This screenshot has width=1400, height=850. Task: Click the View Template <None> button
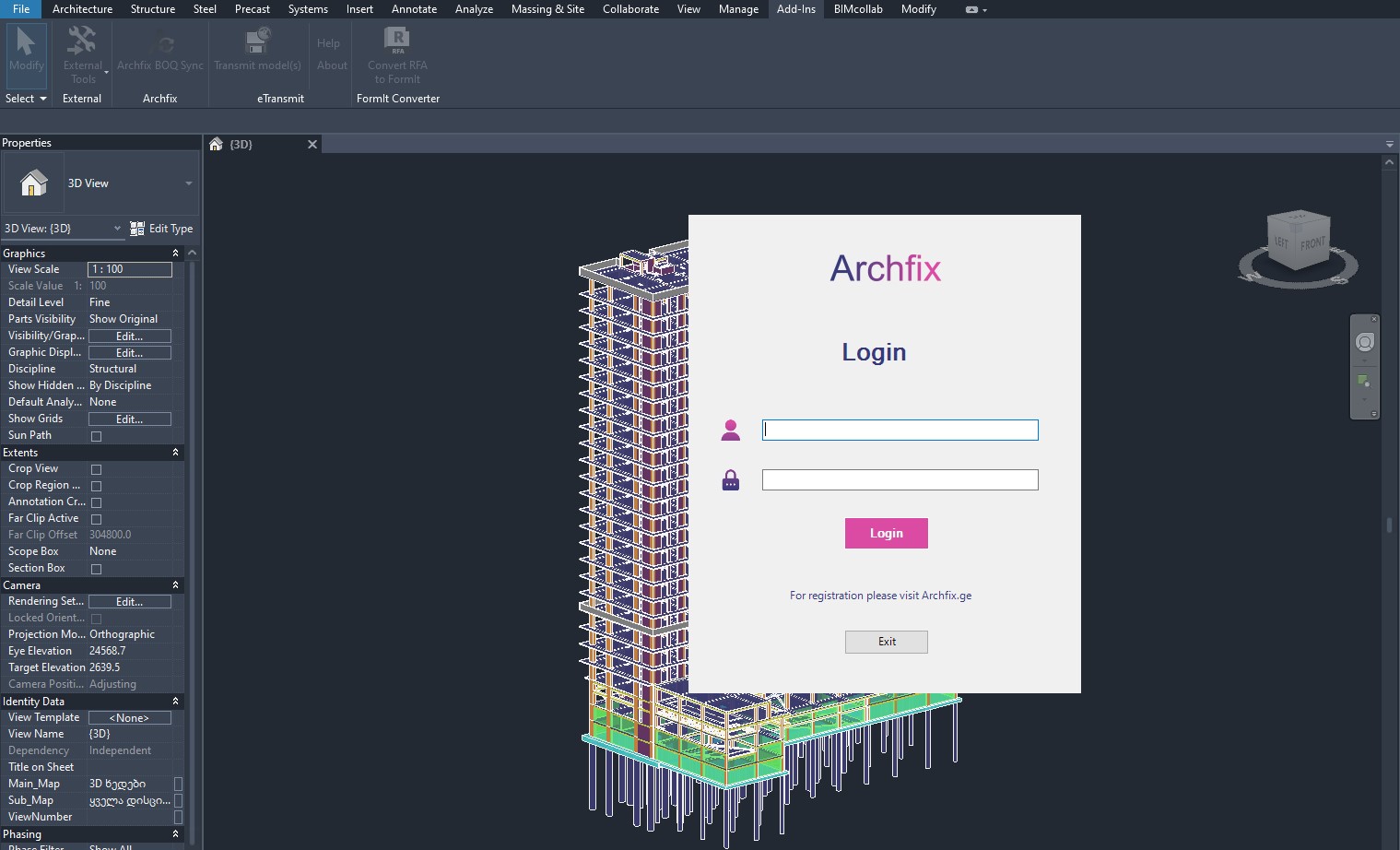pos(130,718)
